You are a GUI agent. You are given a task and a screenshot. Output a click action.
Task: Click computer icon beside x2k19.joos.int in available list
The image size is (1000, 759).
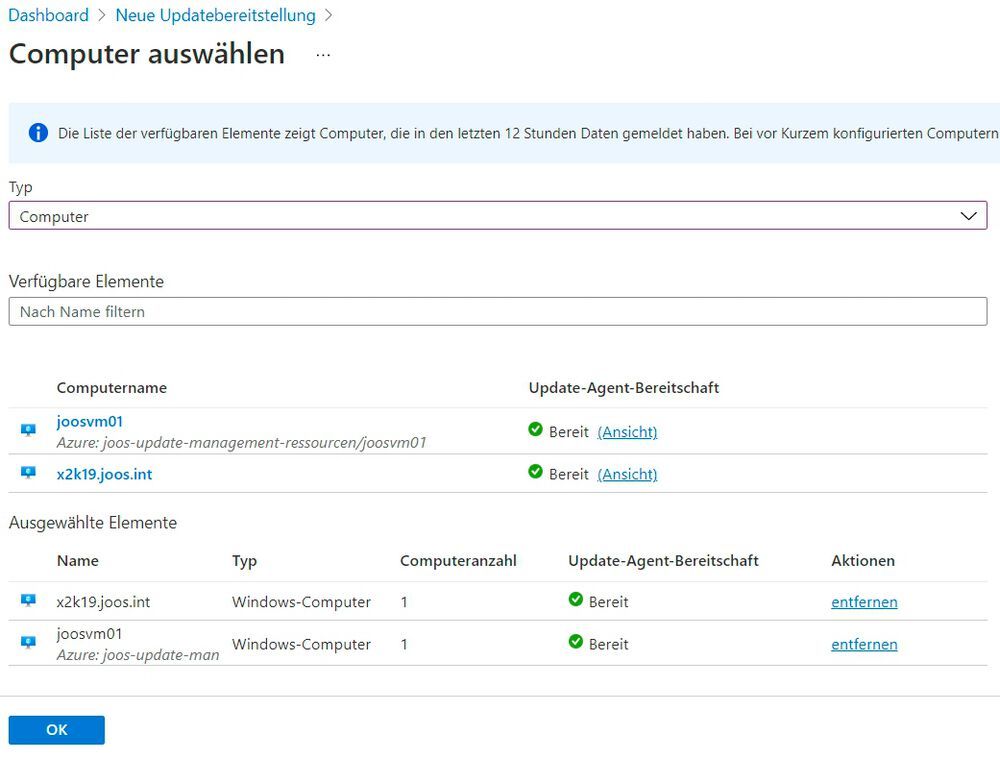coord(28,473)
